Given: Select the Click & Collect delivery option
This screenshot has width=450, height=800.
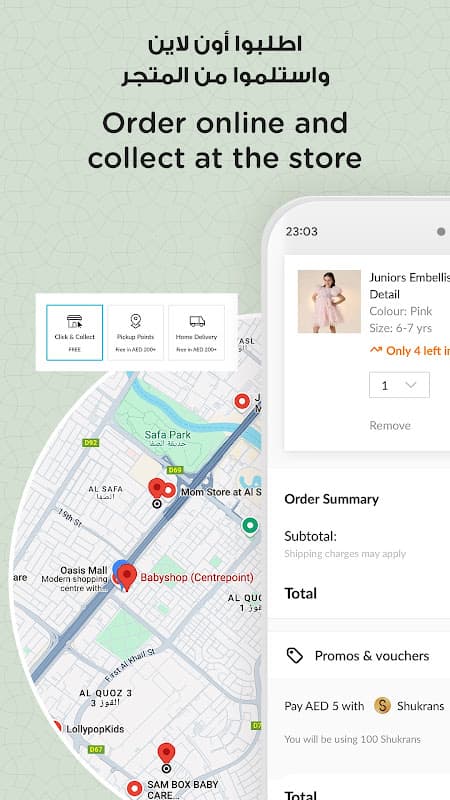Looking at the screenshot, I should pos(74,333).
